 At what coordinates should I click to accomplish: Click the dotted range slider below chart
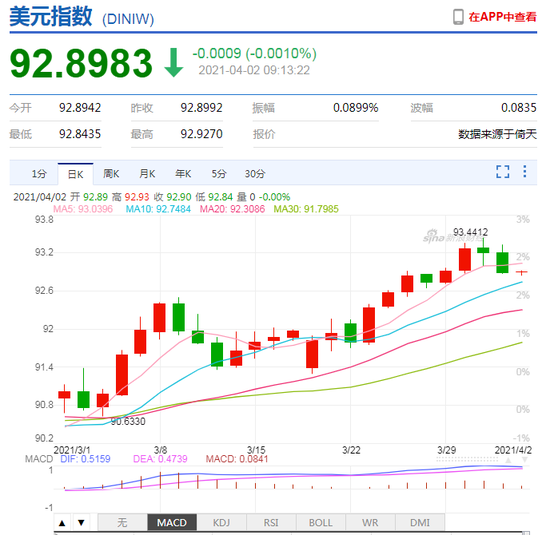(x=467, y=459)
